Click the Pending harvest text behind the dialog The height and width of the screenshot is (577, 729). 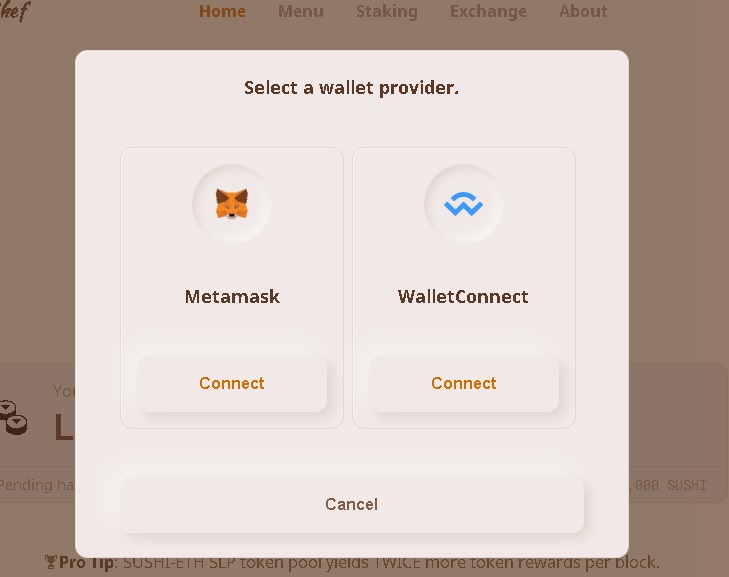(36, 485)
